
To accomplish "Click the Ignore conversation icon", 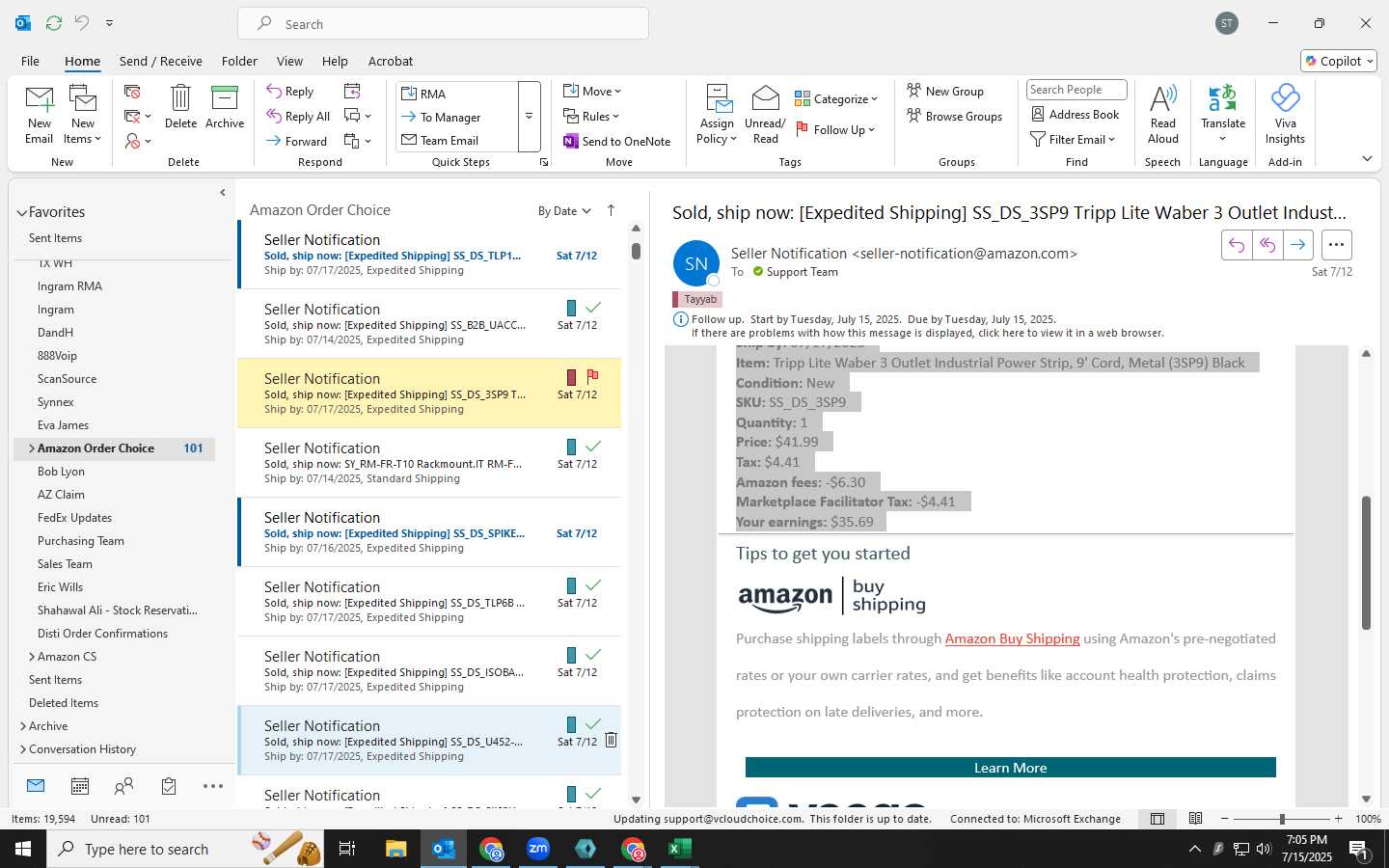I will click(132, 91).
